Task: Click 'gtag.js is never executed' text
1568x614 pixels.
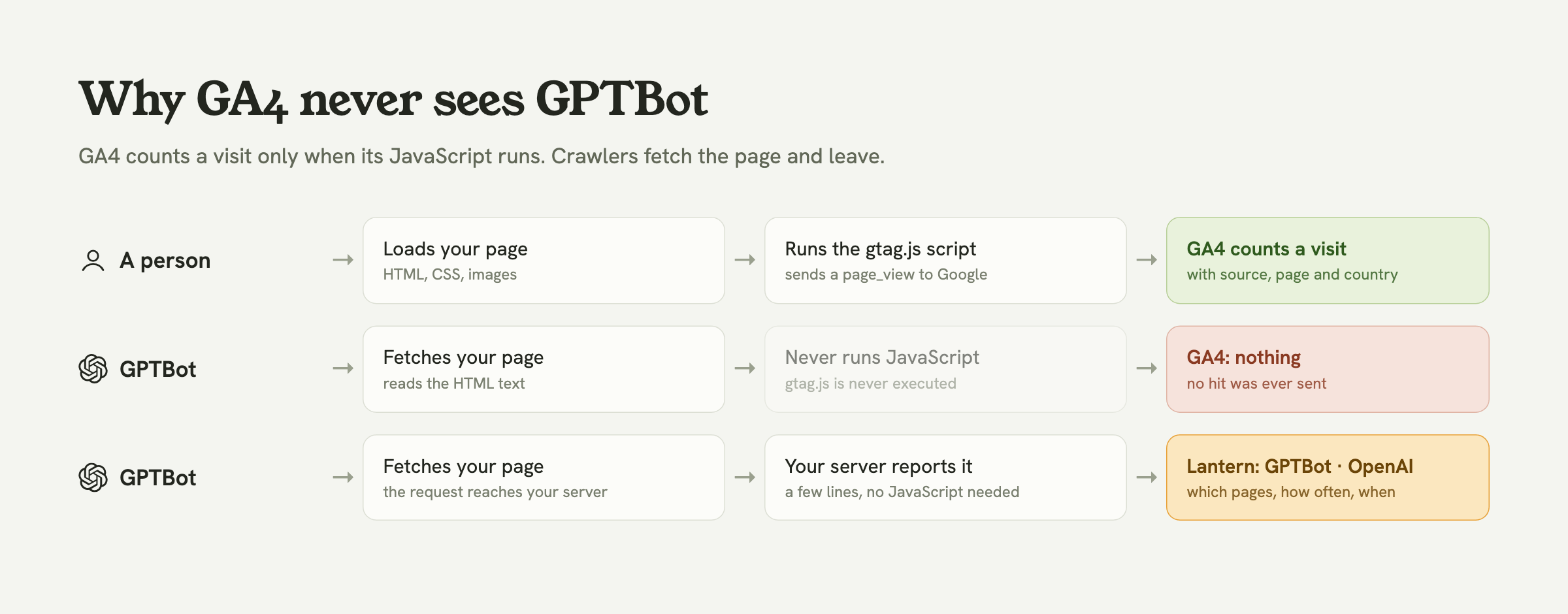Action: click(870, 384)
